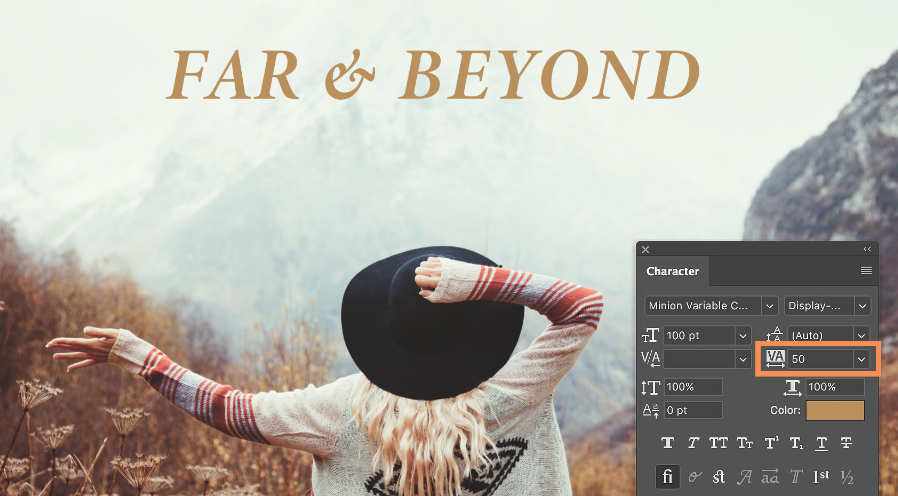Enable Small Caps text style
Image resolution: width=898 pixels, height=496 pixels.
tap(745, 443)
